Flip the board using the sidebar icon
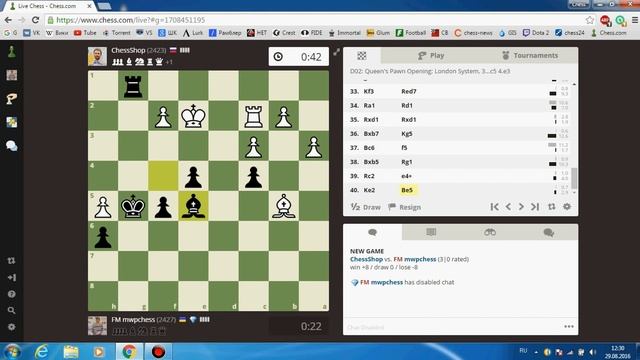The width and height of the screenshot is (640, 360). click(x=11, y=260)
